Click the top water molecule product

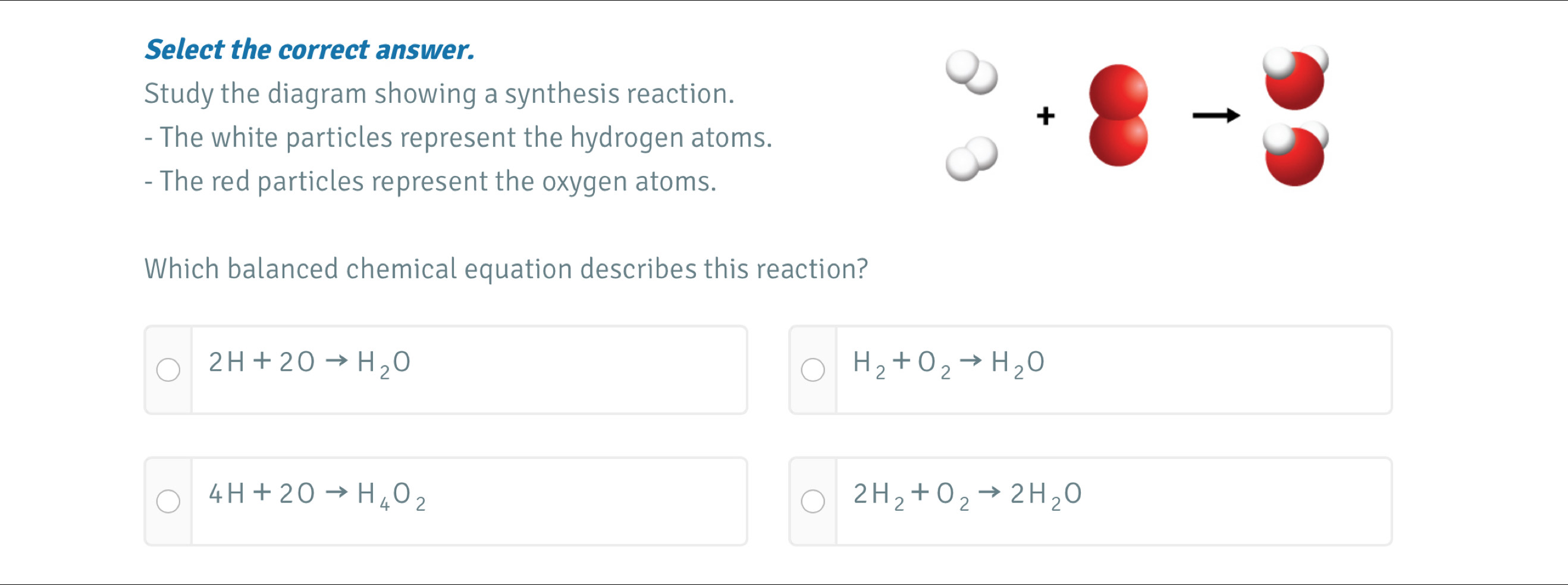click(x=1295, y=77)
